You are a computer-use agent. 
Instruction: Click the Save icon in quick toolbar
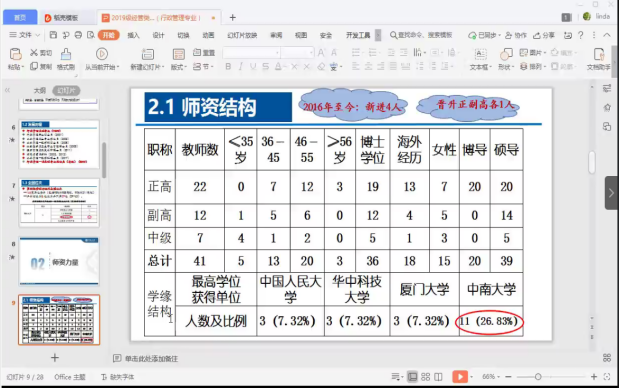pyautogui.click(x=53, y=35)
